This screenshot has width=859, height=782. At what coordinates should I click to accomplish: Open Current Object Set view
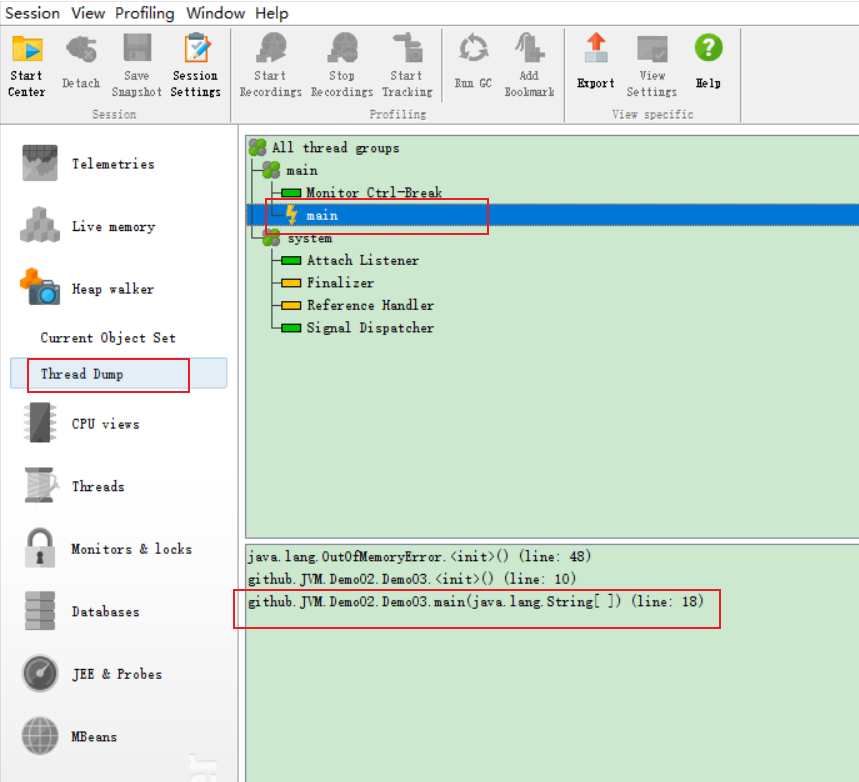pyautogui.click(x=108, y=338)
